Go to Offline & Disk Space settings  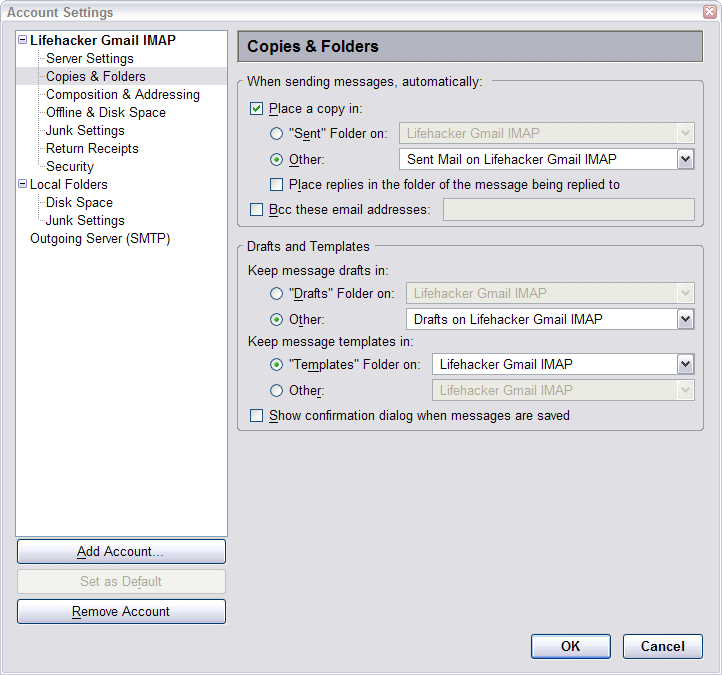[106, 112]
